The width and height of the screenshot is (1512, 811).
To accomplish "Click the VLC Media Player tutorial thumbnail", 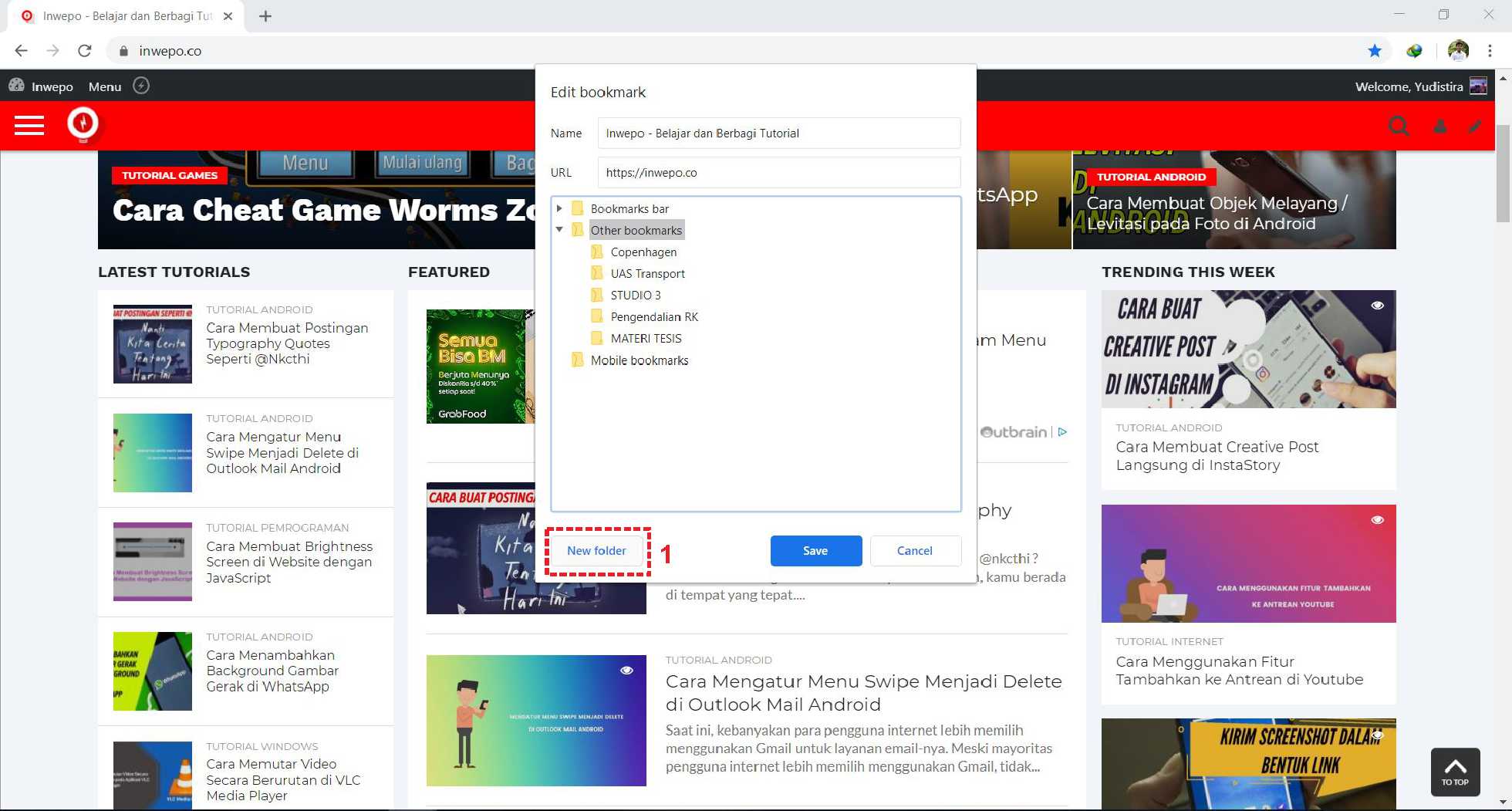I will 153,776.
